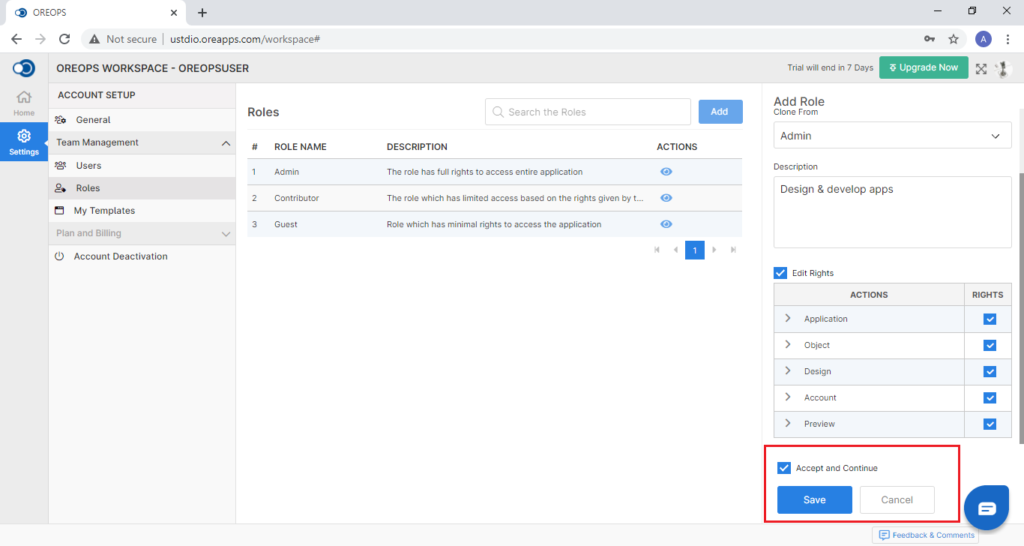
Task: View the Admin role eye icon
Action: [x=665, y=172]
